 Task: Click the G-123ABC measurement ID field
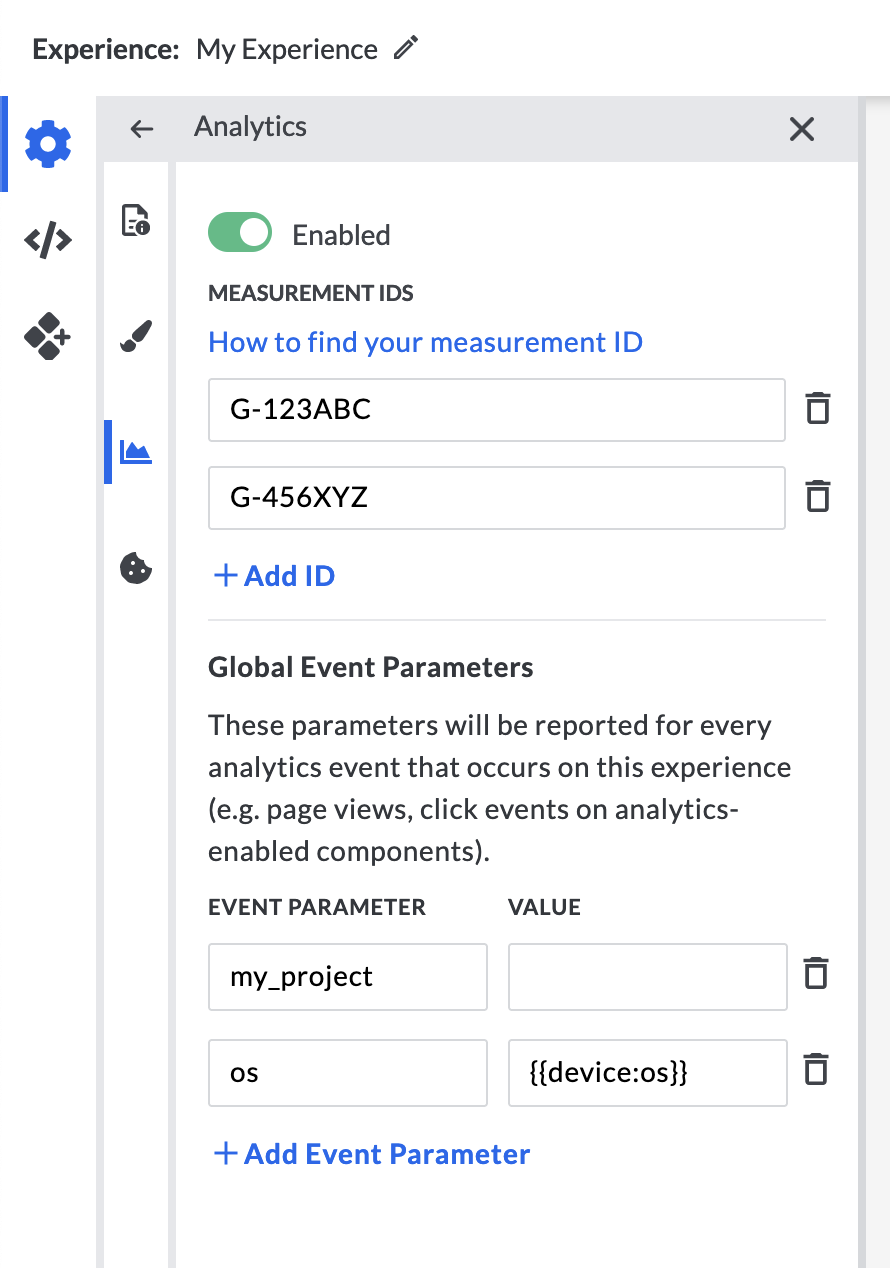click(x=497, y=409)
